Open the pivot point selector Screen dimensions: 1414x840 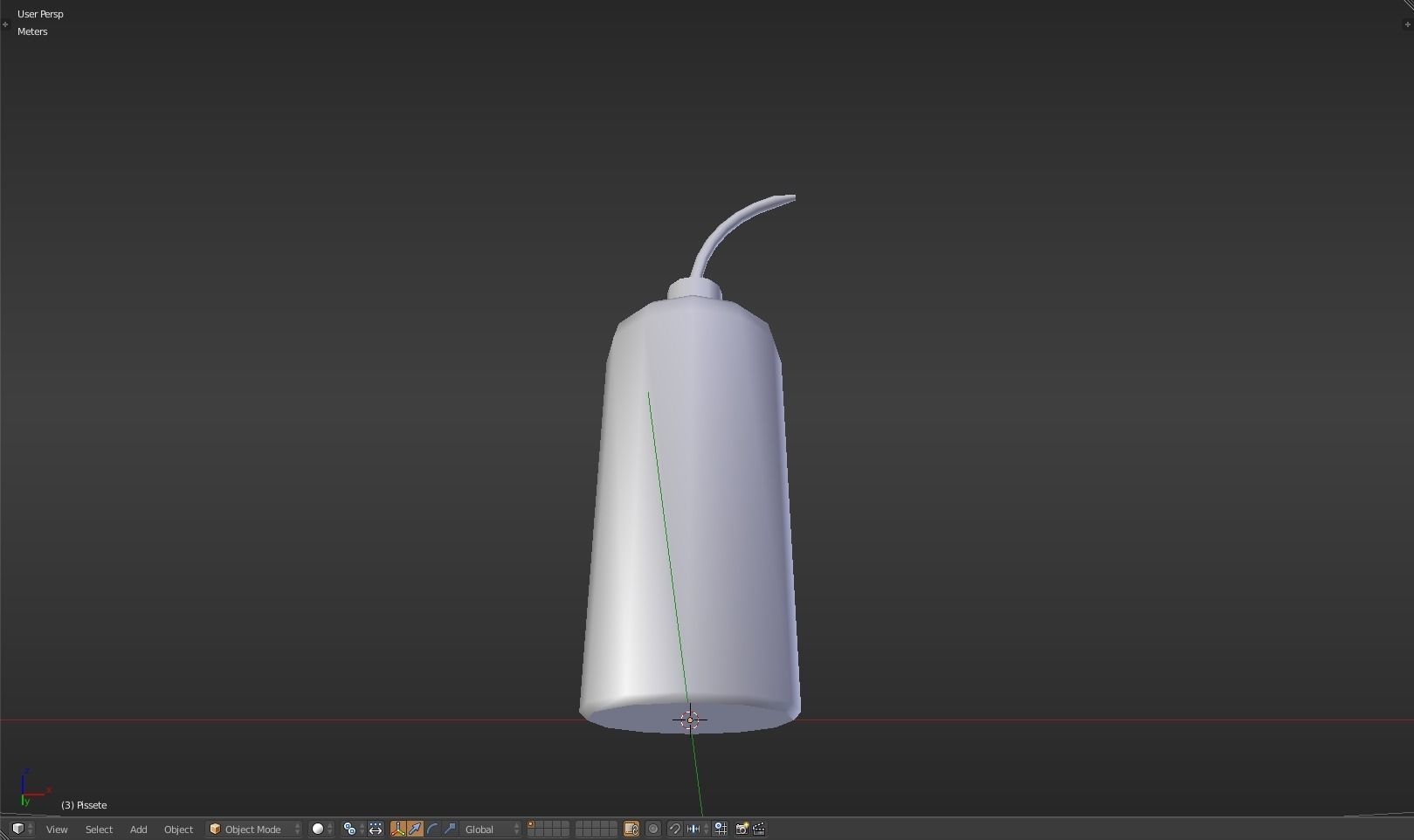353,829
